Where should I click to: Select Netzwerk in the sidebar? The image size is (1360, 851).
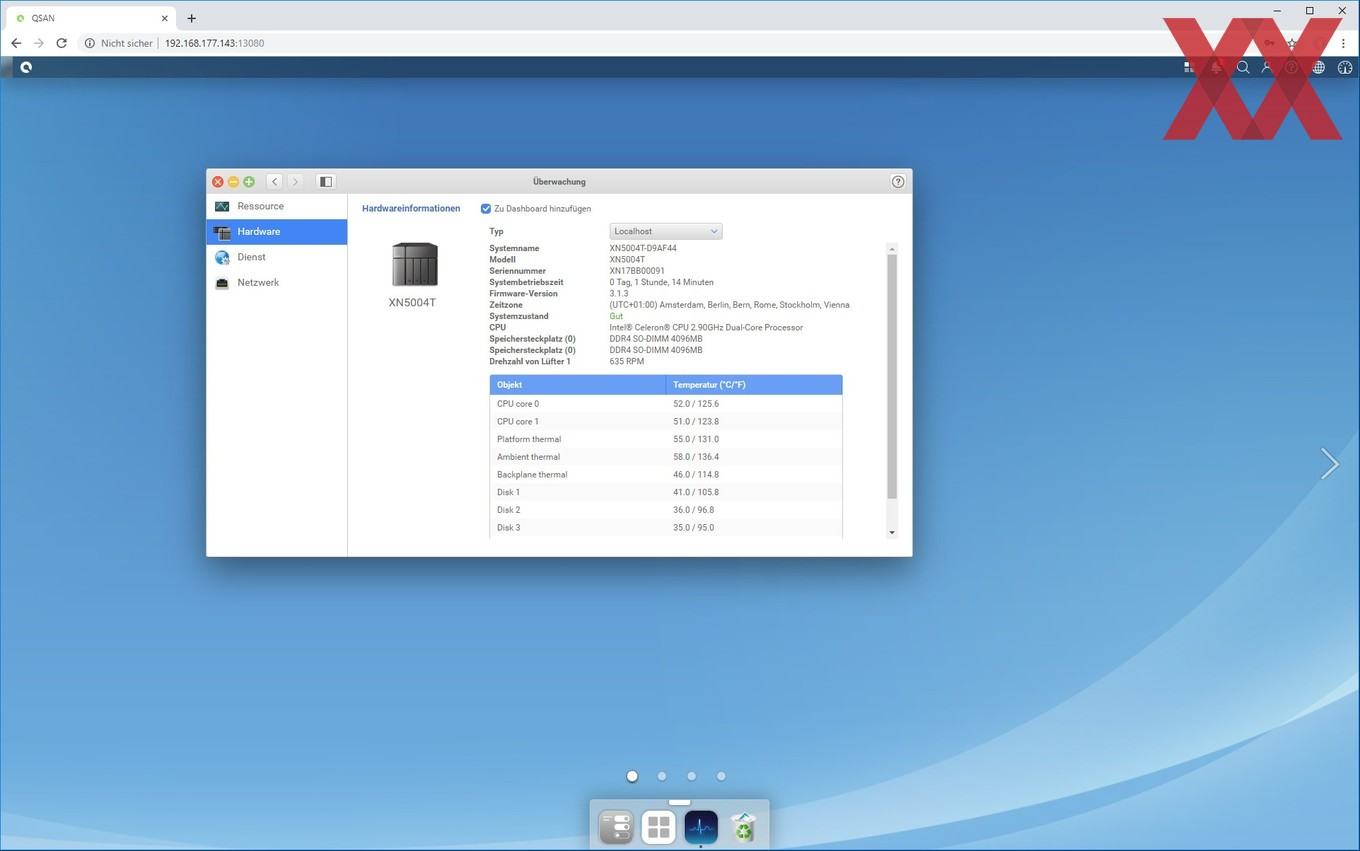pos(277,283)
